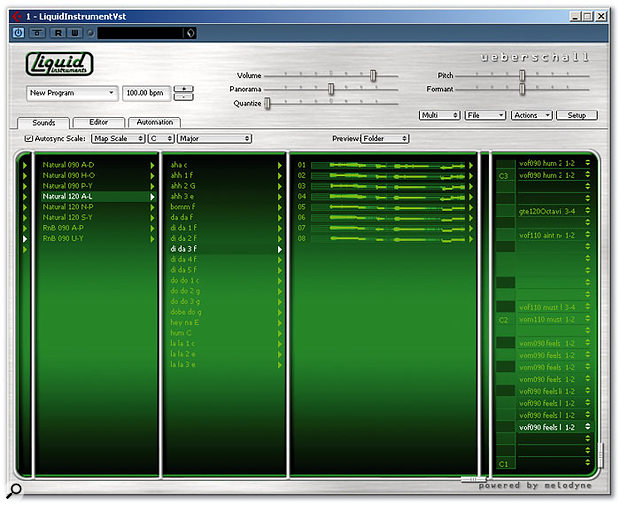Open the root note C dropdown
The height and width of the screenshot is (505, 620).
coord(161,138)
